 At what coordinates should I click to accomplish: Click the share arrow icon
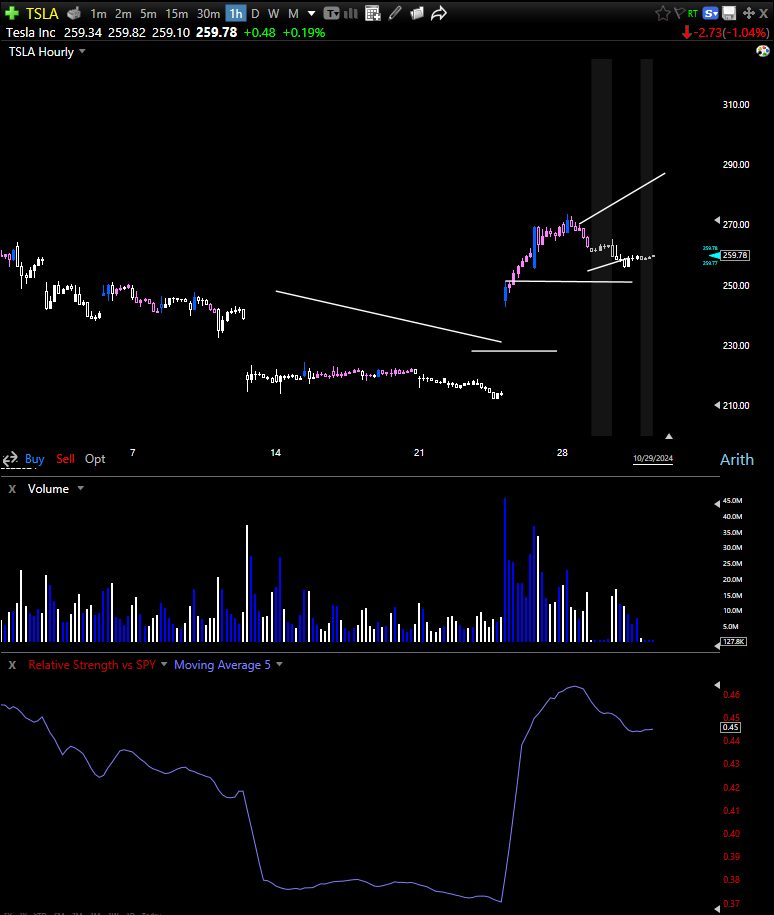(x=438, y=13)
